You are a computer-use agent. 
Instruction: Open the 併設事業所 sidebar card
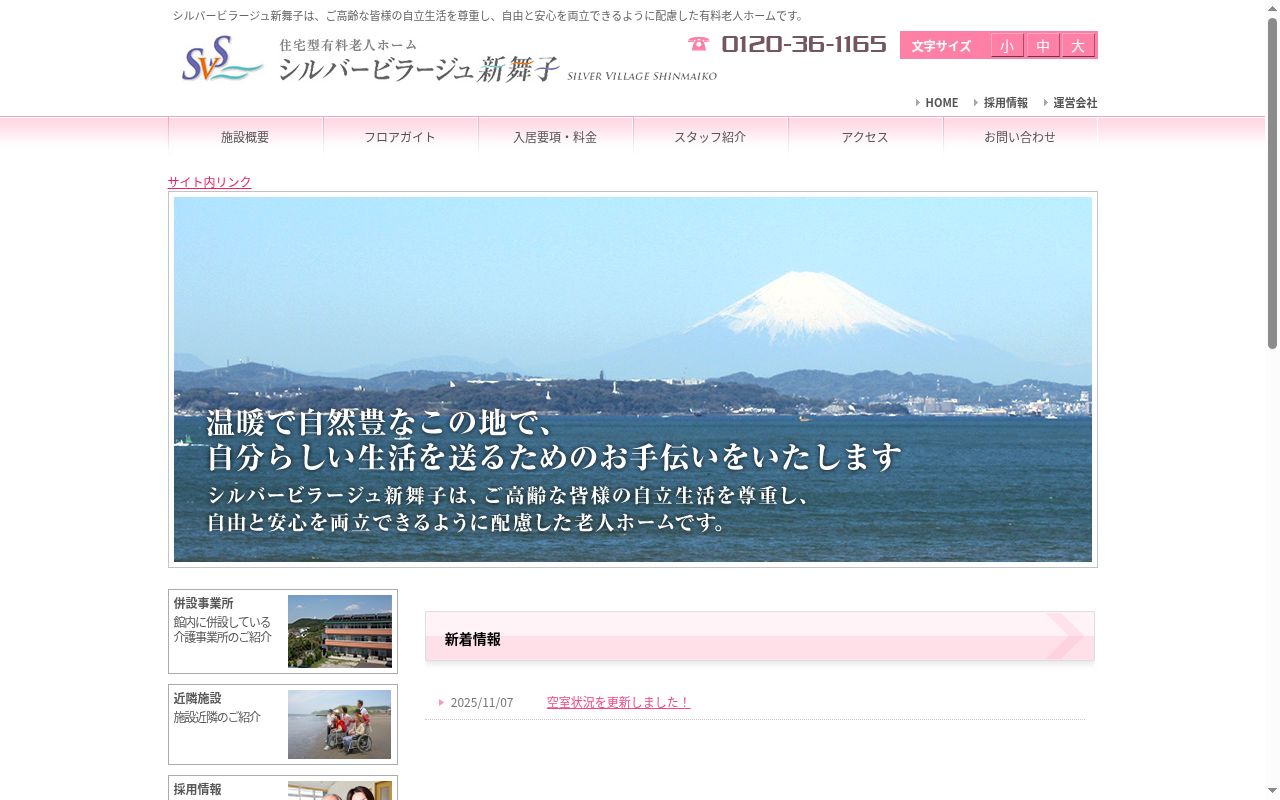pos(283,631)
